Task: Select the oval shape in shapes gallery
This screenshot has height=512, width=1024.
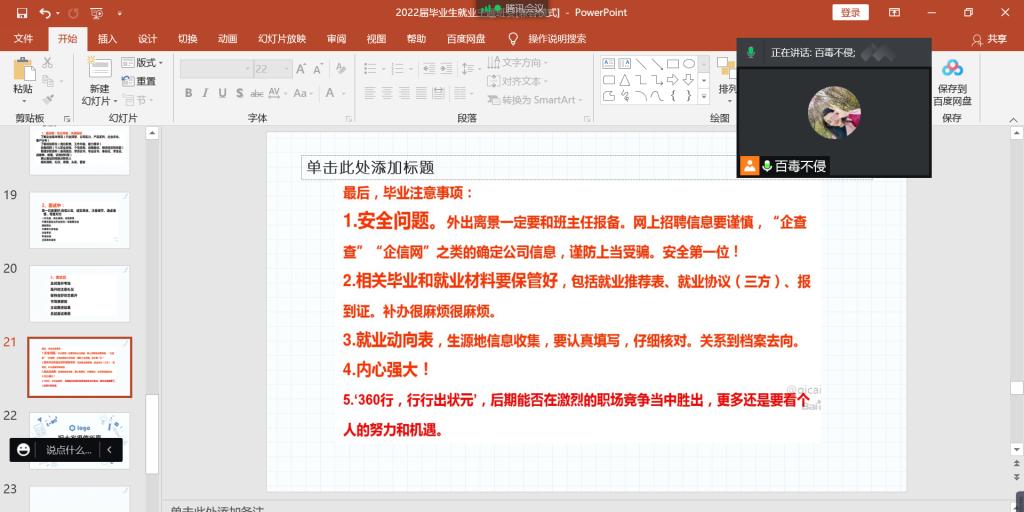Action: pyautogui.click(x=689, y=63)
